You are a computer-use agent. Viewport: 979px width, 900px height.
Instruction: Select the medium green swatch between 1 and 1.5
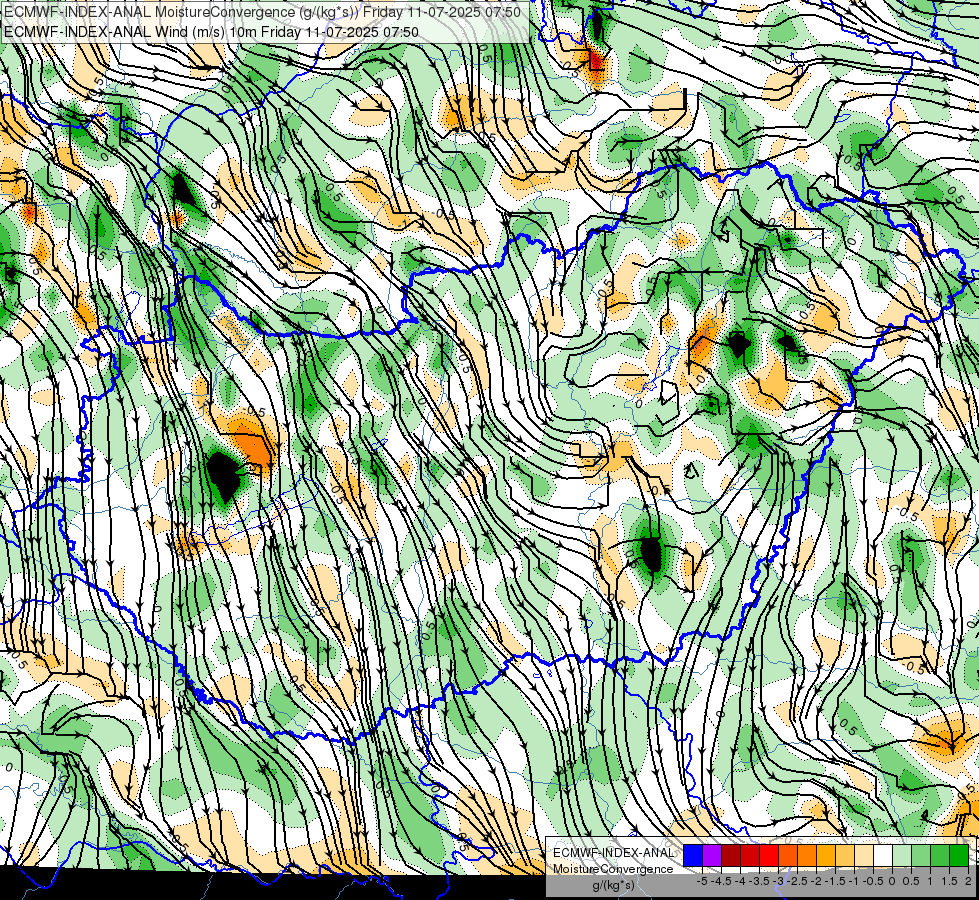(940, 855)
